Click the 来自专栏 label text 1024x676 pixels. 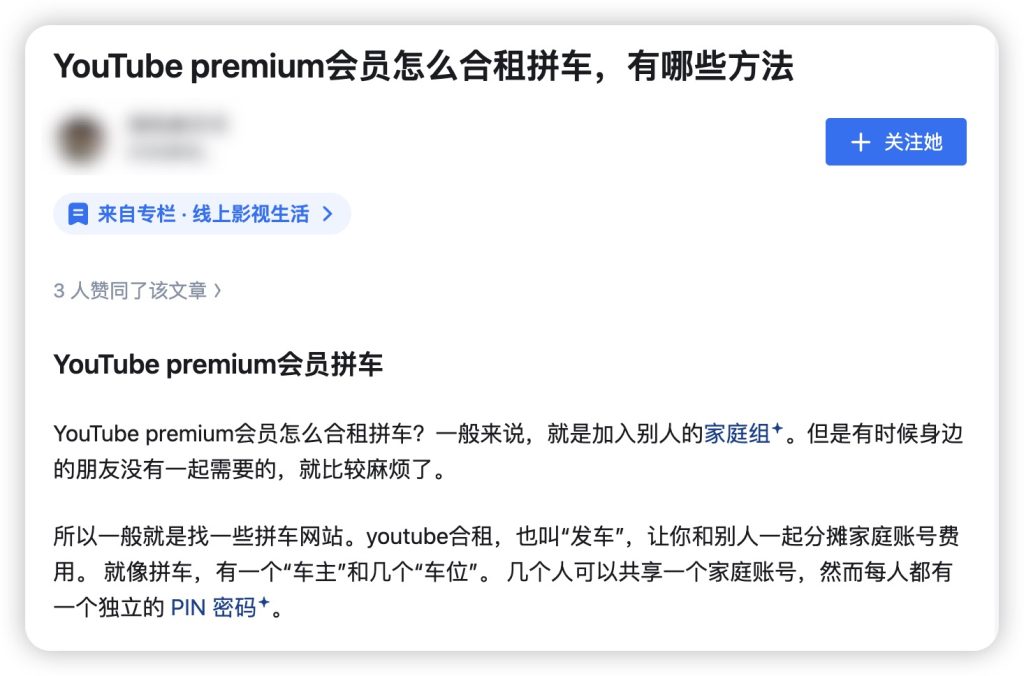pyautogui.click(x=136, y=214)
